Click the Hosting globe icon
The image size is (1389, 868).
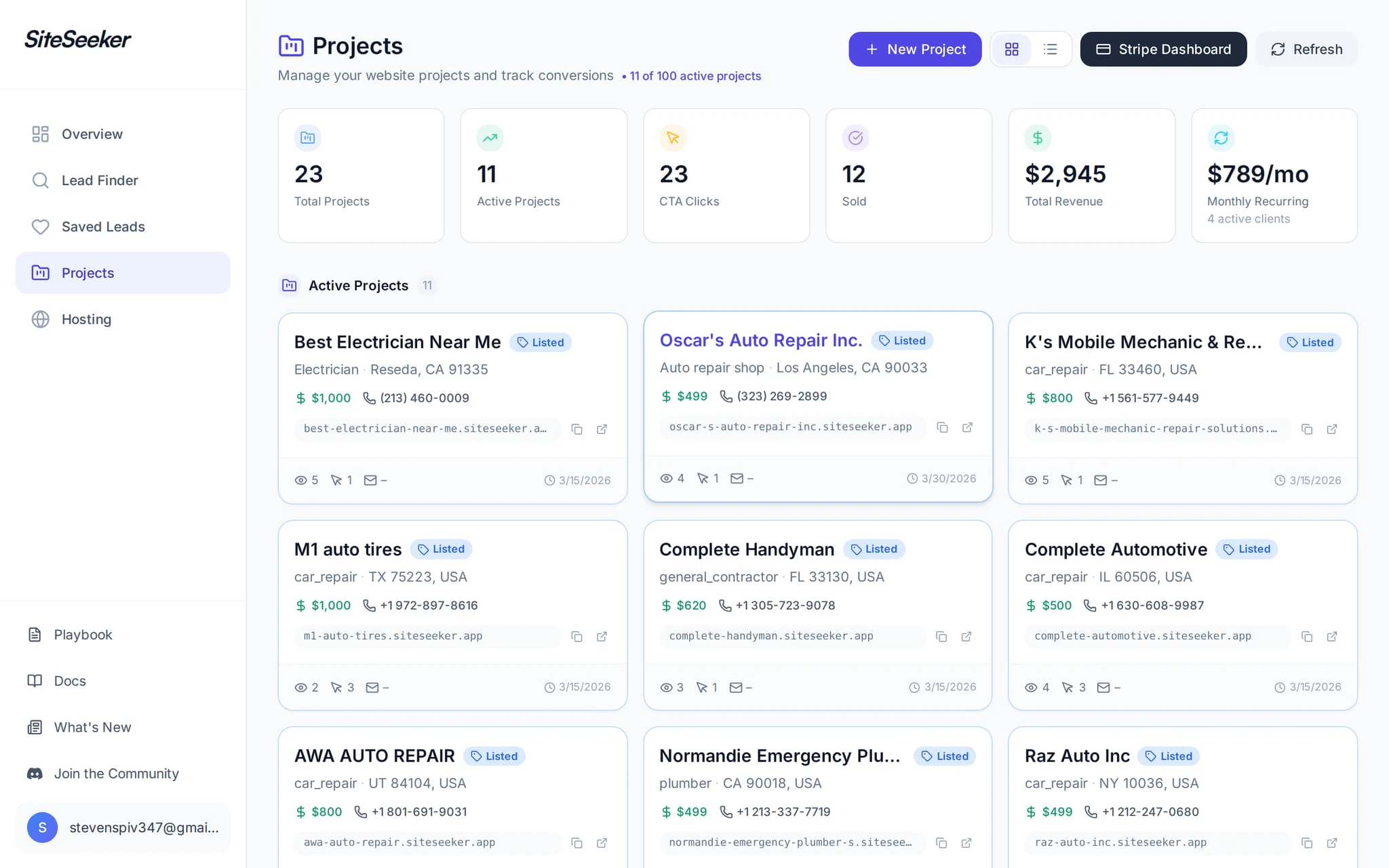(x=41, y=319)
